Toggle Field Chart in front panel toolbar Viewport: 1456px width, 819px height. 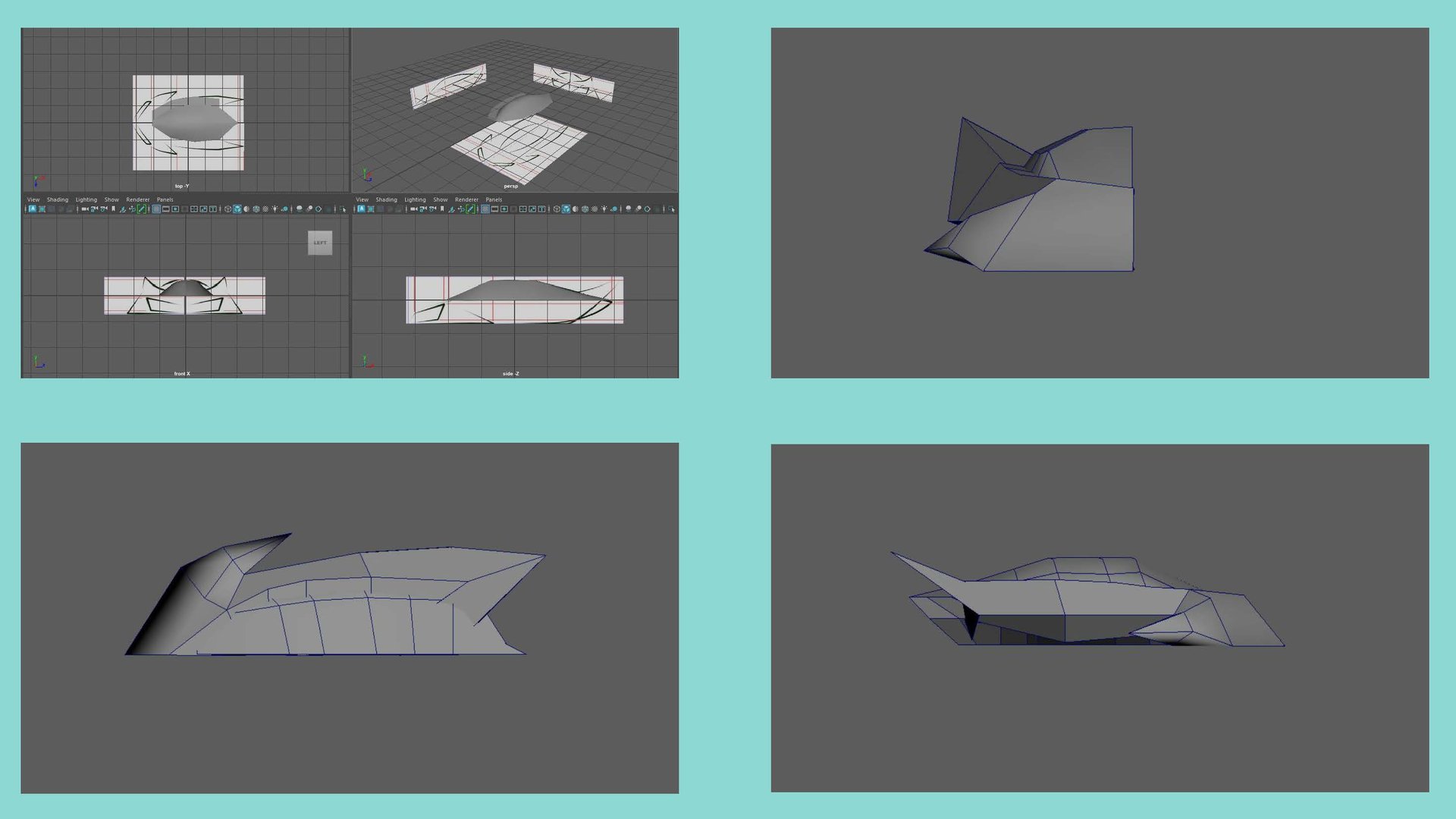tap(194, 209)
